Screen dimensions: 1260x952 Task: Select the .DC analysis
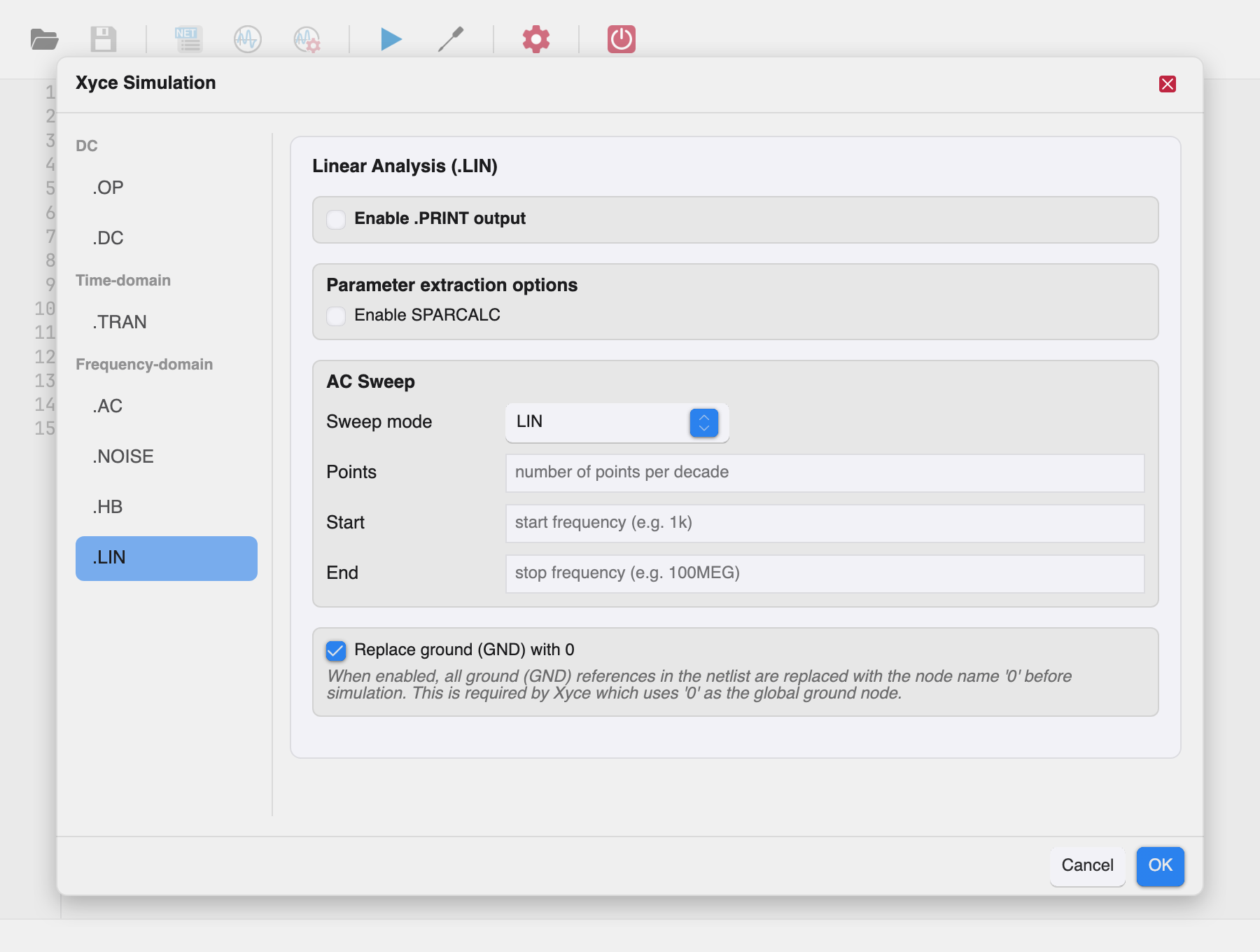pyautogui.click(x=167, y=238)
